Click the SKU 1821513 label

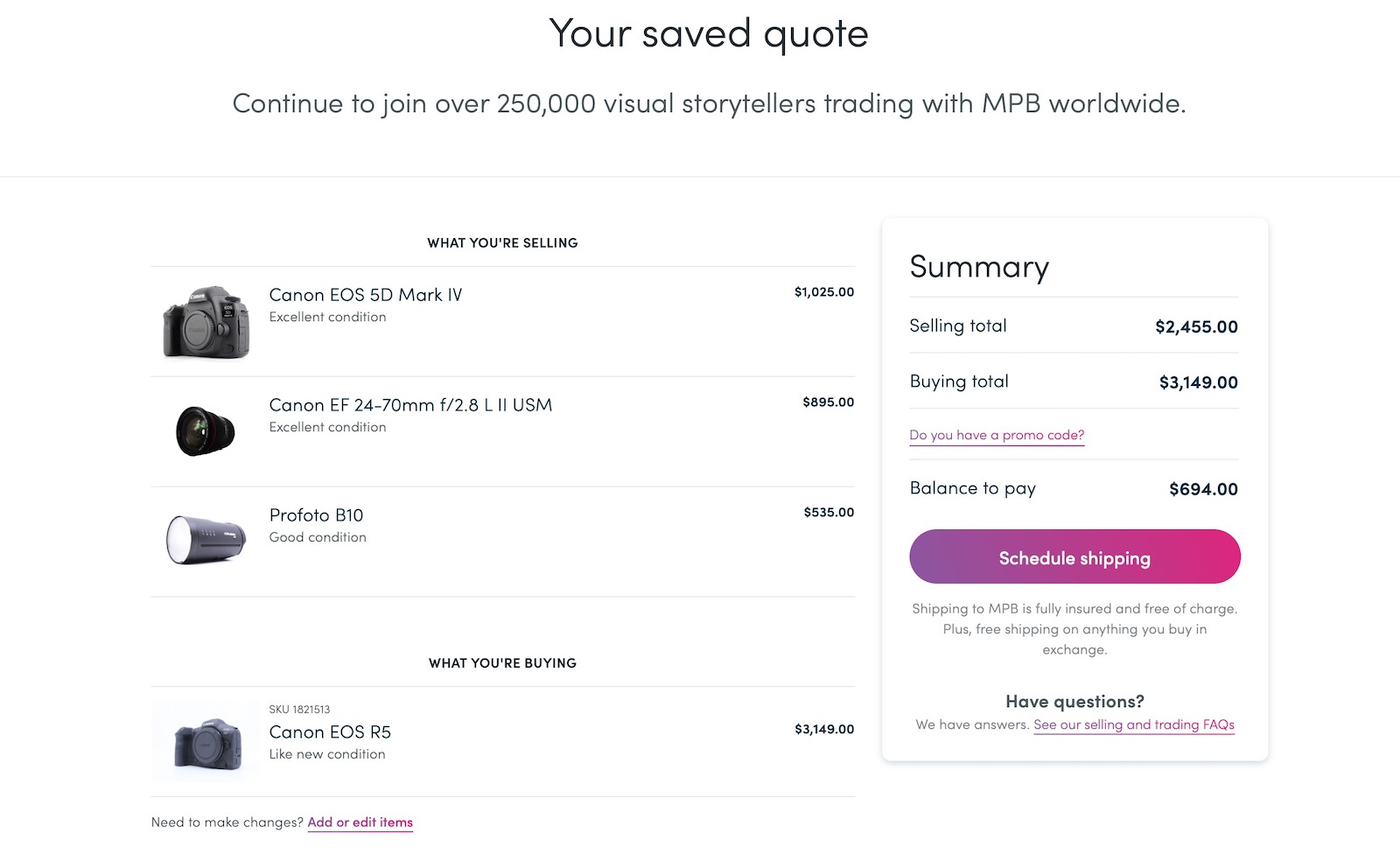[299, 710]
